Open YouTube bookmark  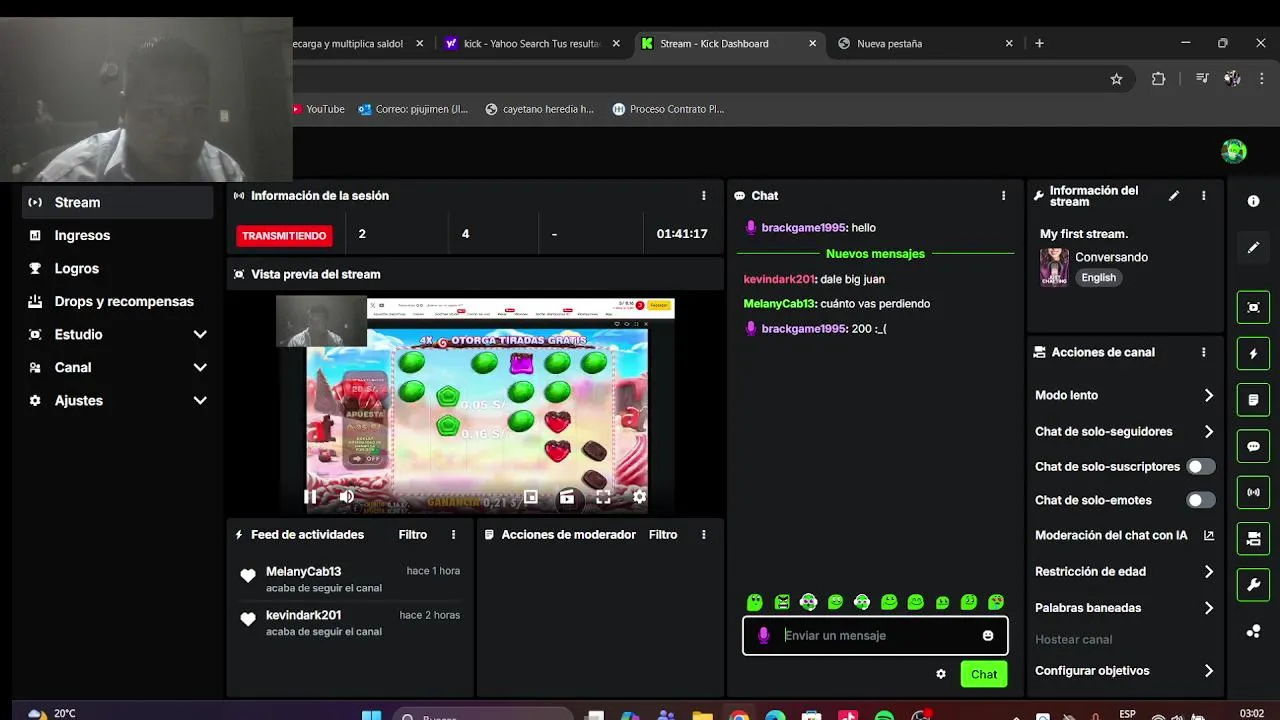(318, 109)
